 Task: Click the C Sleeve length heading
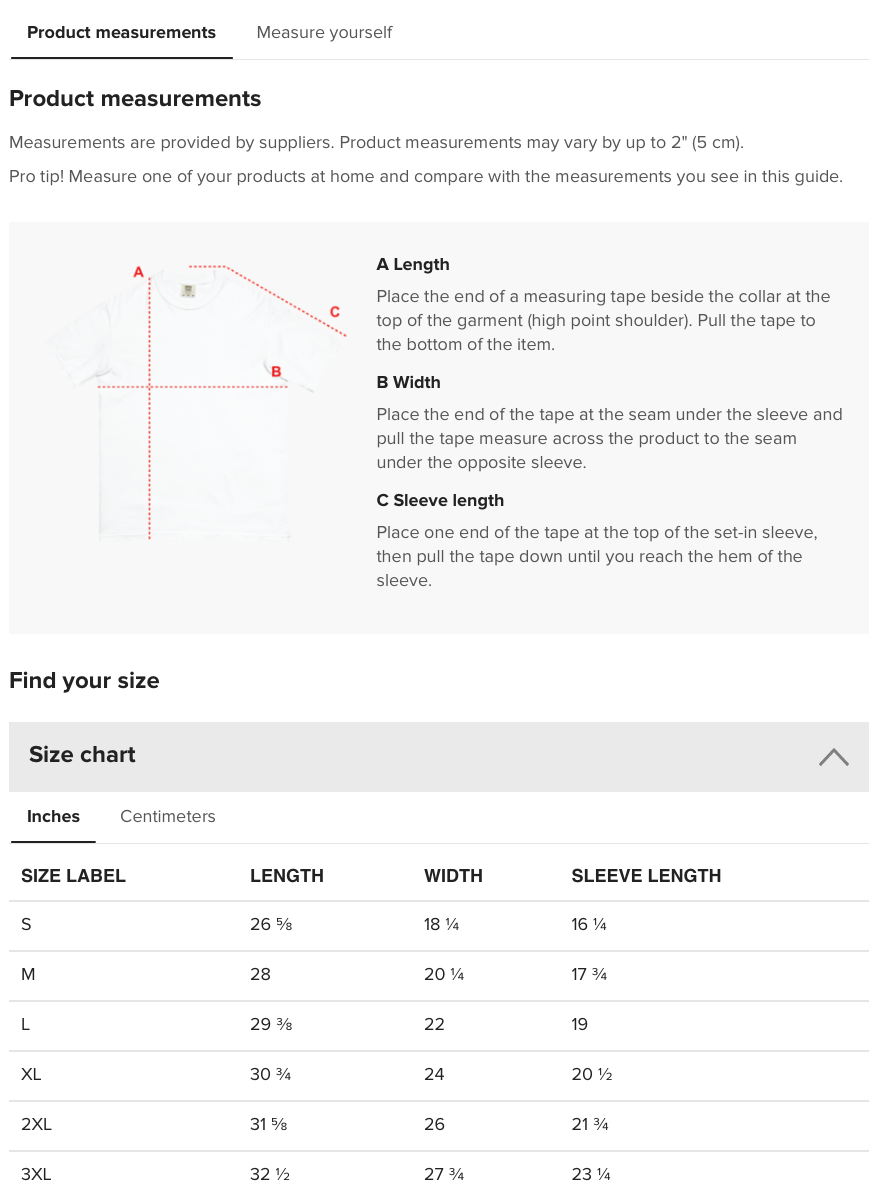point(440,500)
